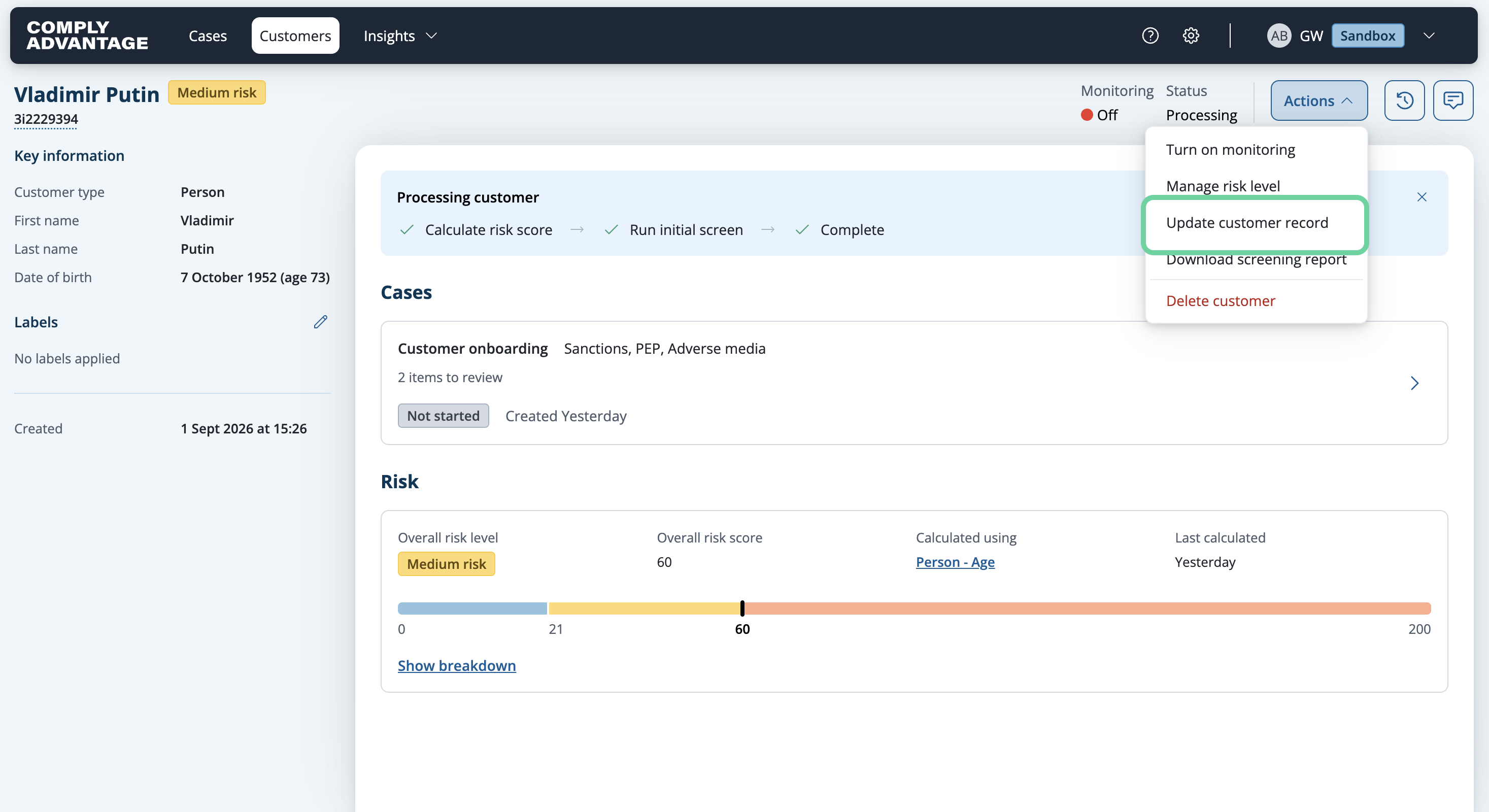The width and height of the screenshot is (1489, 812).
Task: Click the 60 marker on risk bar
Action: pos(742,608)
